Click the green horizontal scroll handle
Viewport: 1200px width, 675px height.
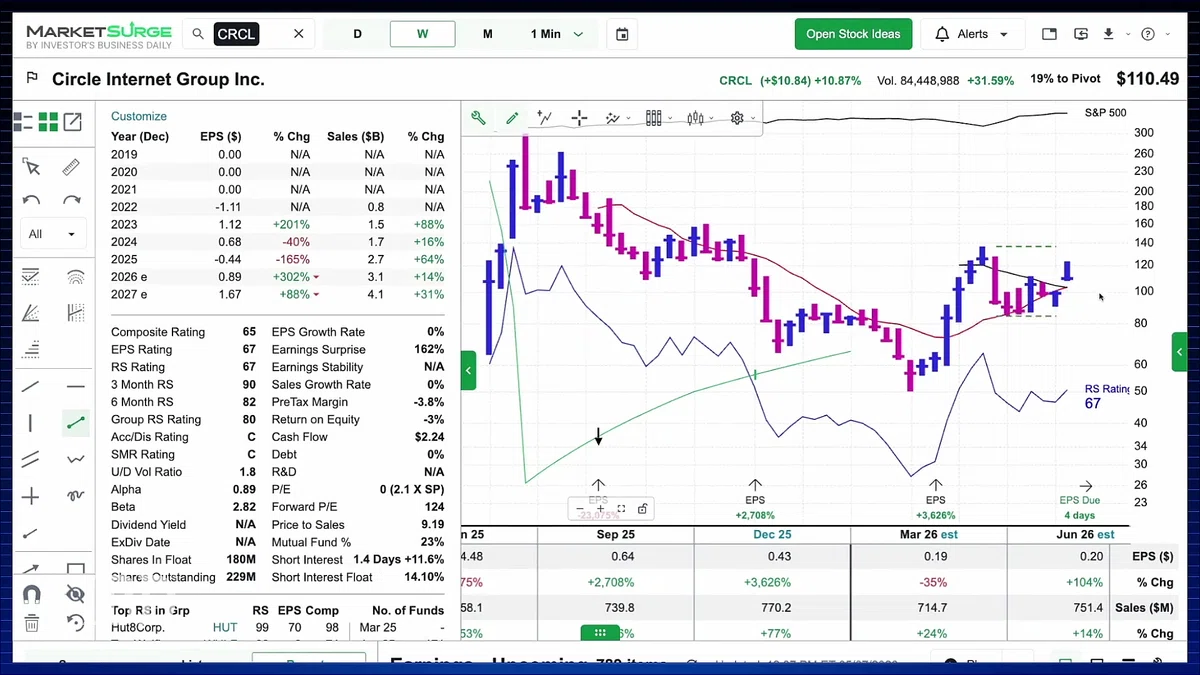[x=600, y=633]
